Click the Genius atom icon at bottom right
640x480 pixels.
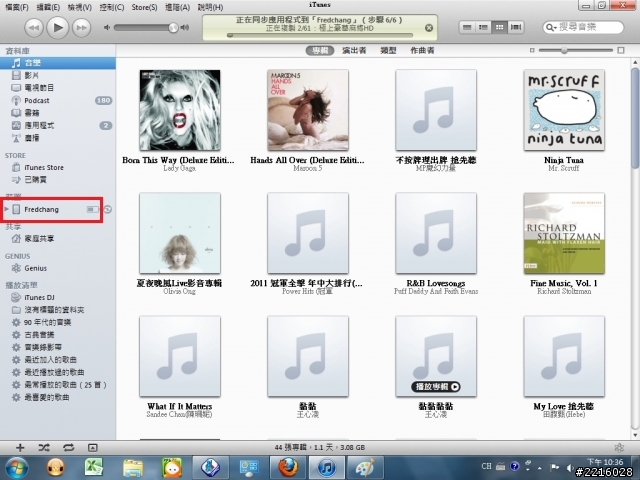pyautogui.click(x=619, y=448)
